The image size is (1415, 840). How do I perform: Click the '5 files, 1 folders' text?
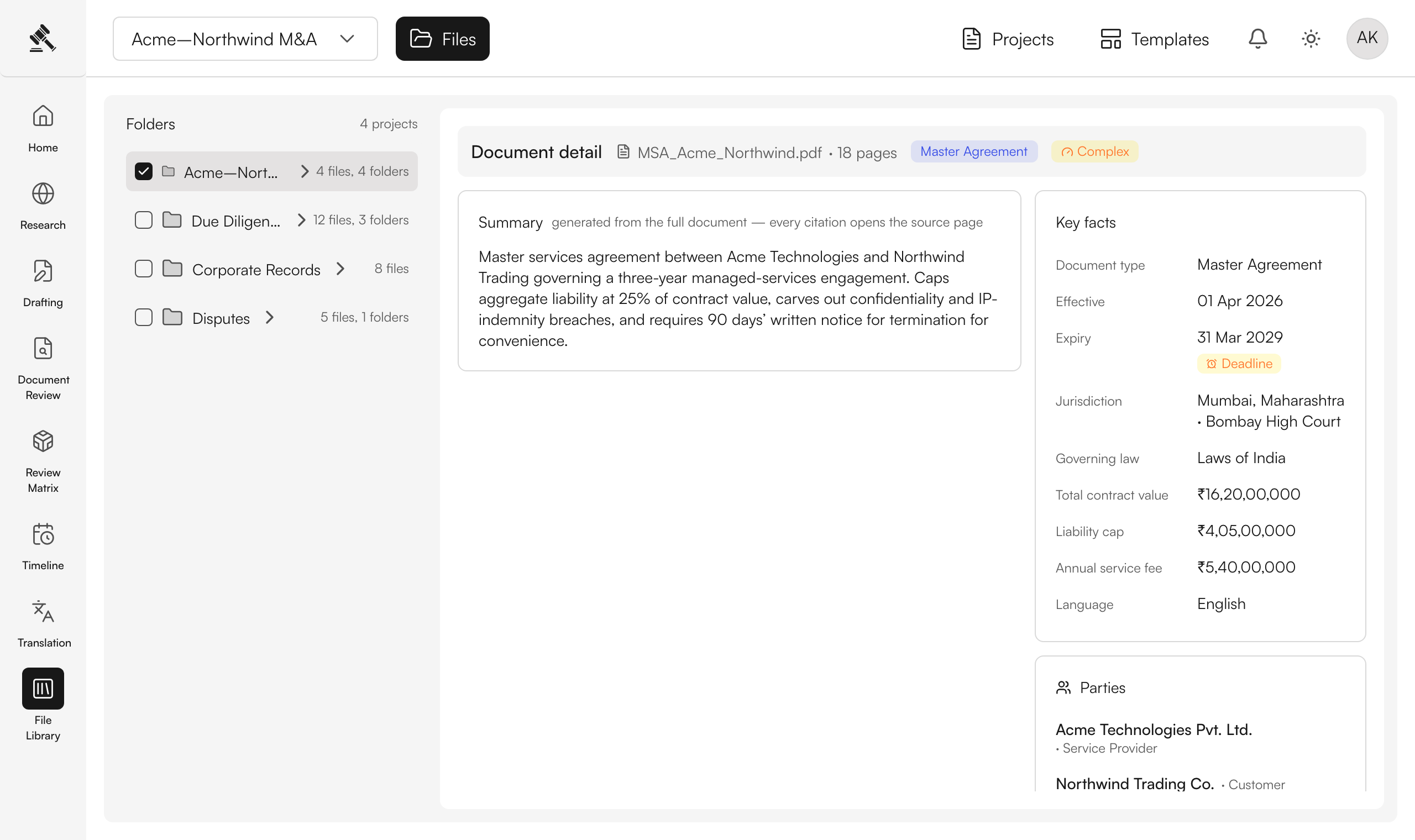pos(364,317)
